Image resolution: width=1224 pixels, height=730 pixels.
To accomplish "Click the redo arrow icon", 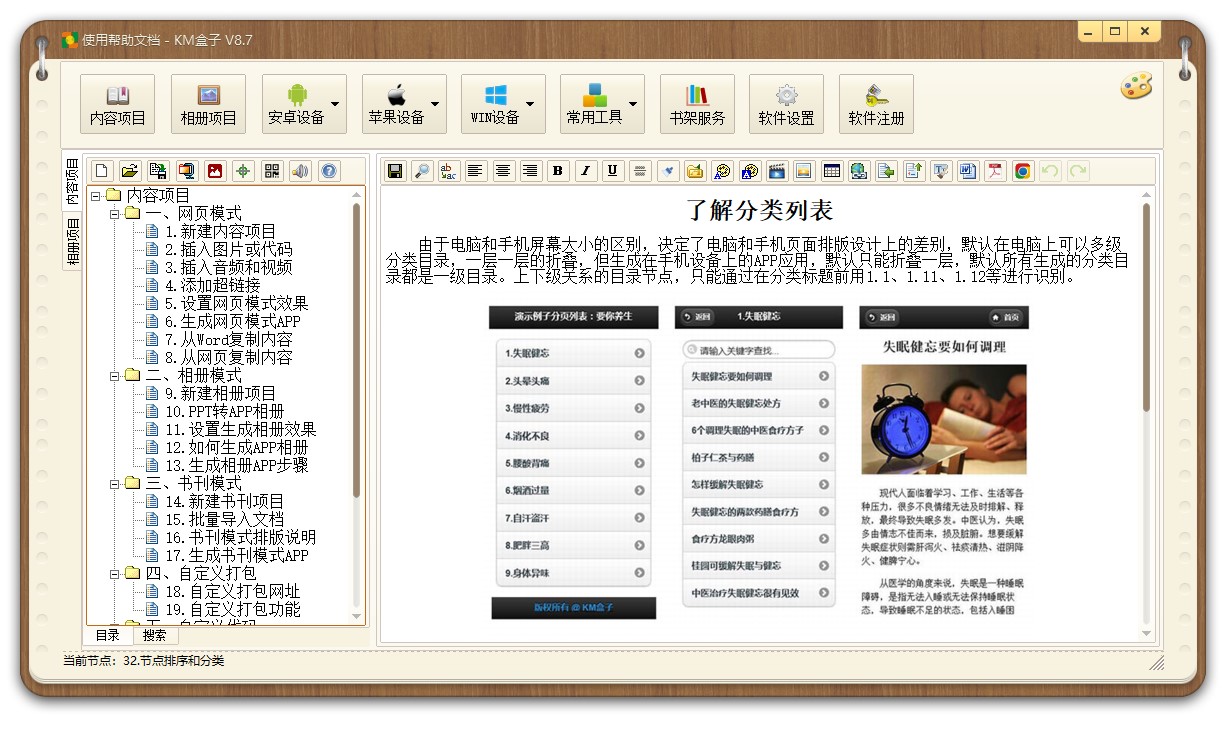I will (1077, 171).
